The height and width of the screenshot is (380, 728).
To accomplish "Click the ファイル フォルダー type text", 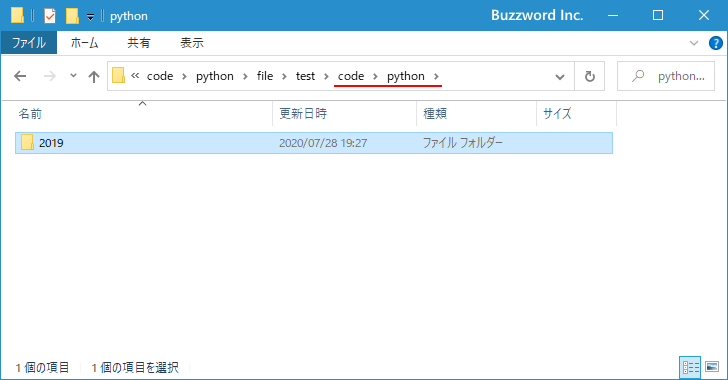I will pos(462,143).
